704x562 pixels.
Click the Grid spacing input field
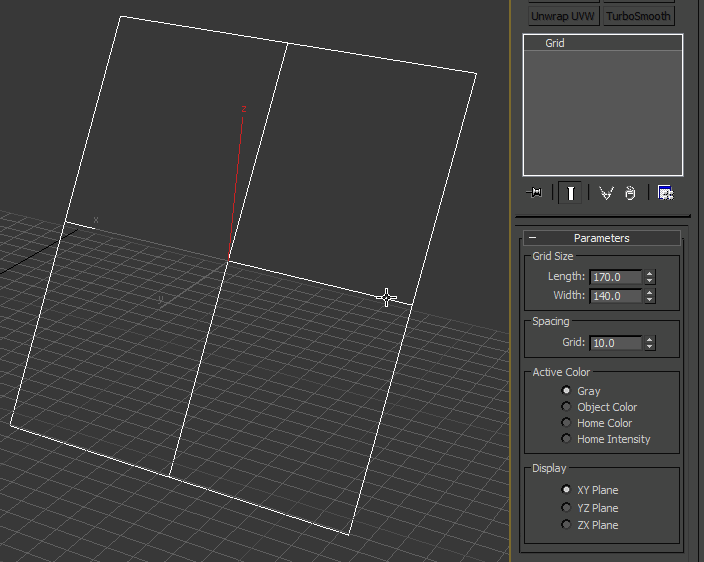pos(616,343)
